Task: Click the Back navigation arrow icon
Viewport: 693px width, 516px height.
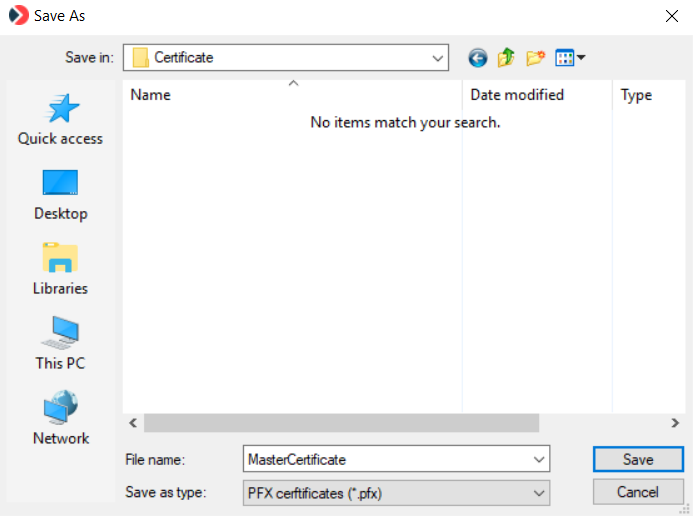Action: pyautogui.click(x=478, y=58)
